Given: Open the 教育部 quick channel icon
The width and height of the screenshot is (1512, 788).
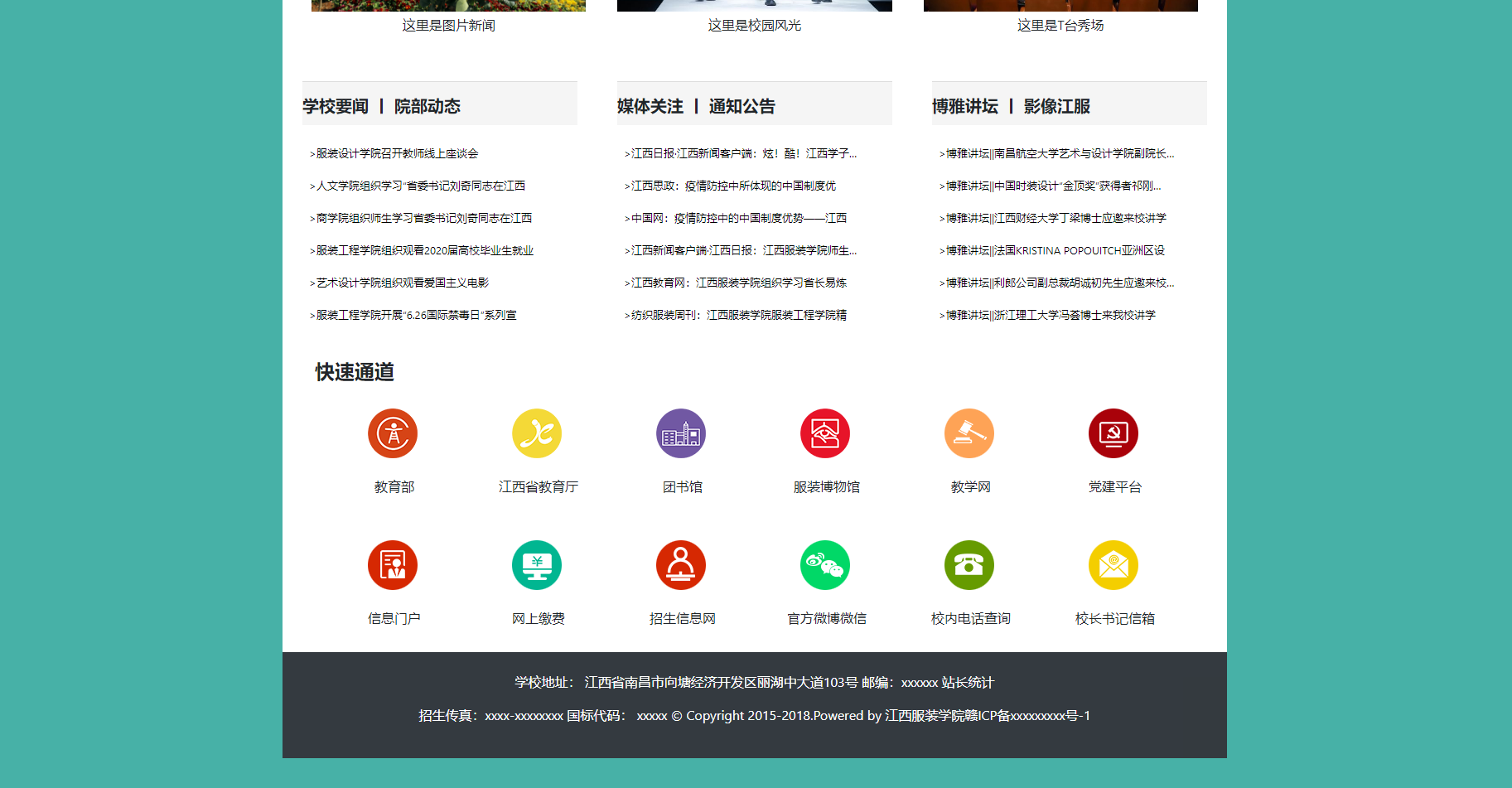Looking at the screenshot, I should 393,433.
